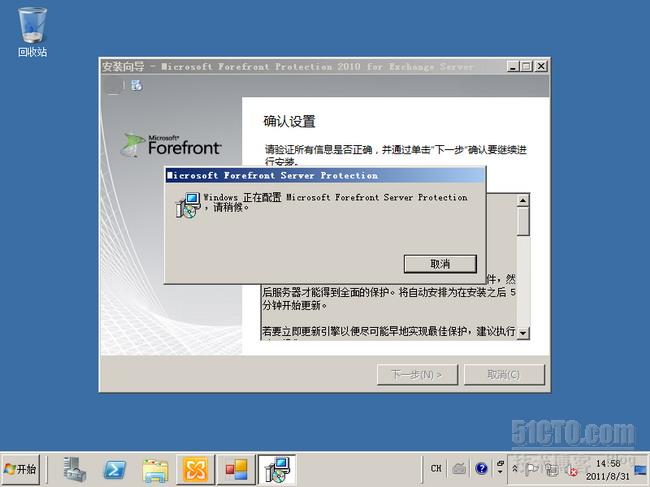This screenshot has height=487, width=650.
Task: Click the scroll down arrow of the settings text box
Action: tap(523, 332)
